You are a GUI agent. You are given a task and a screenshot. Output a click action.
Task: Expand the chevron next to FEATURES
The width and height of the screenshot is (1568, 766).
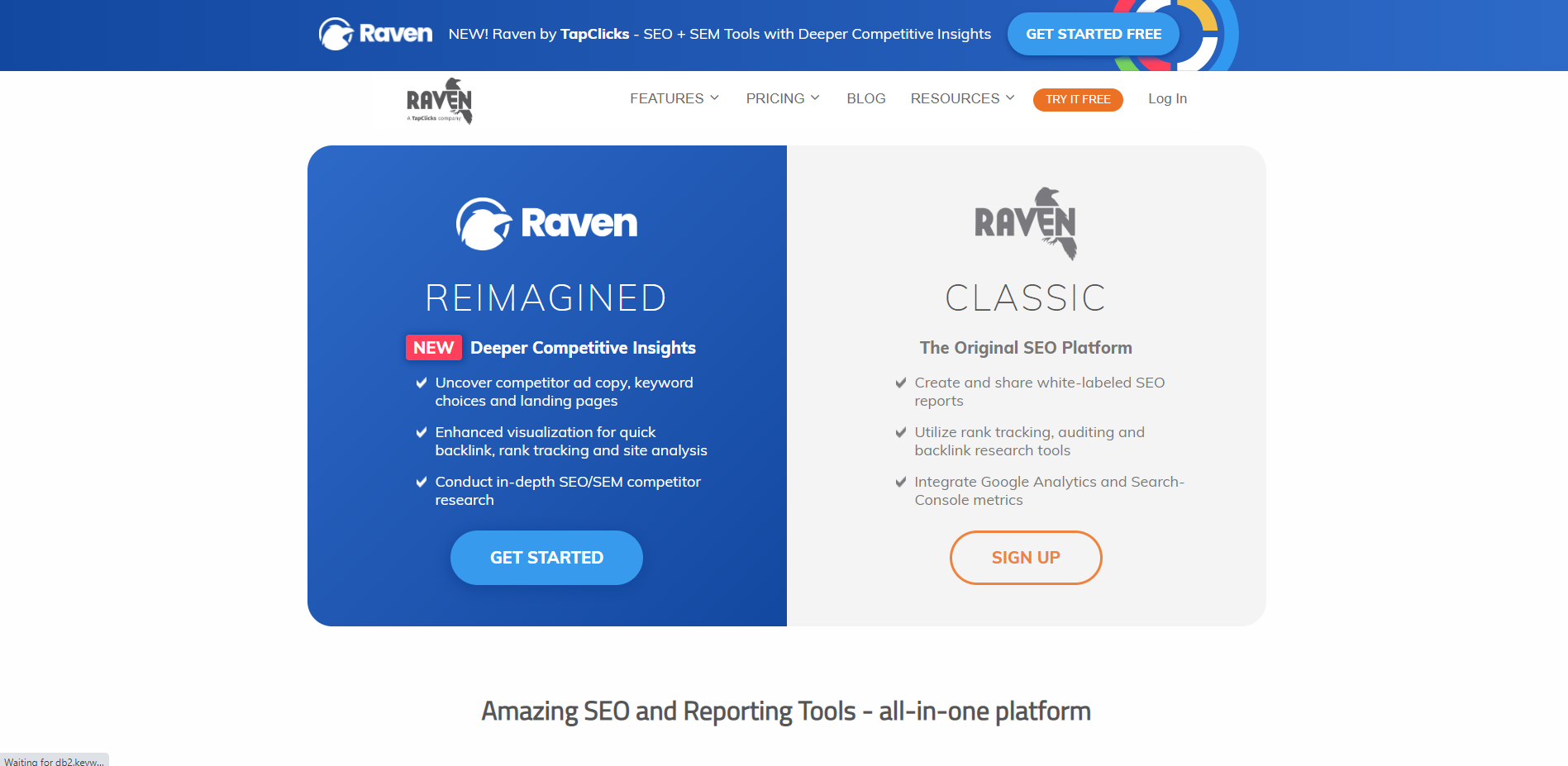coord(715,98)
